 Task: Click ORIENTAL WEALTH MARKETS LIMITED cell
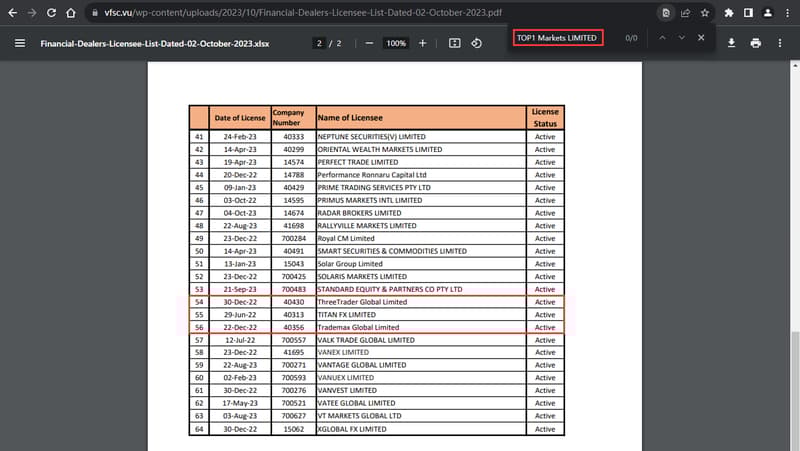click(421, 149)
